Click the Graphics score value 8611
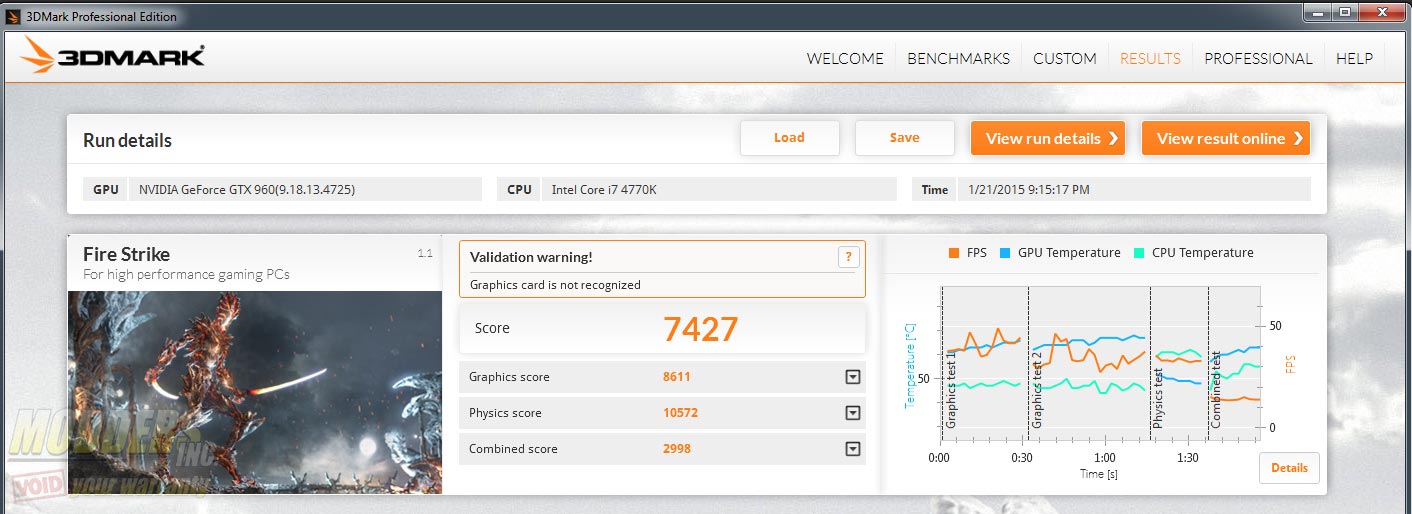Viewport: 1412px width, 514px height. 677,377
